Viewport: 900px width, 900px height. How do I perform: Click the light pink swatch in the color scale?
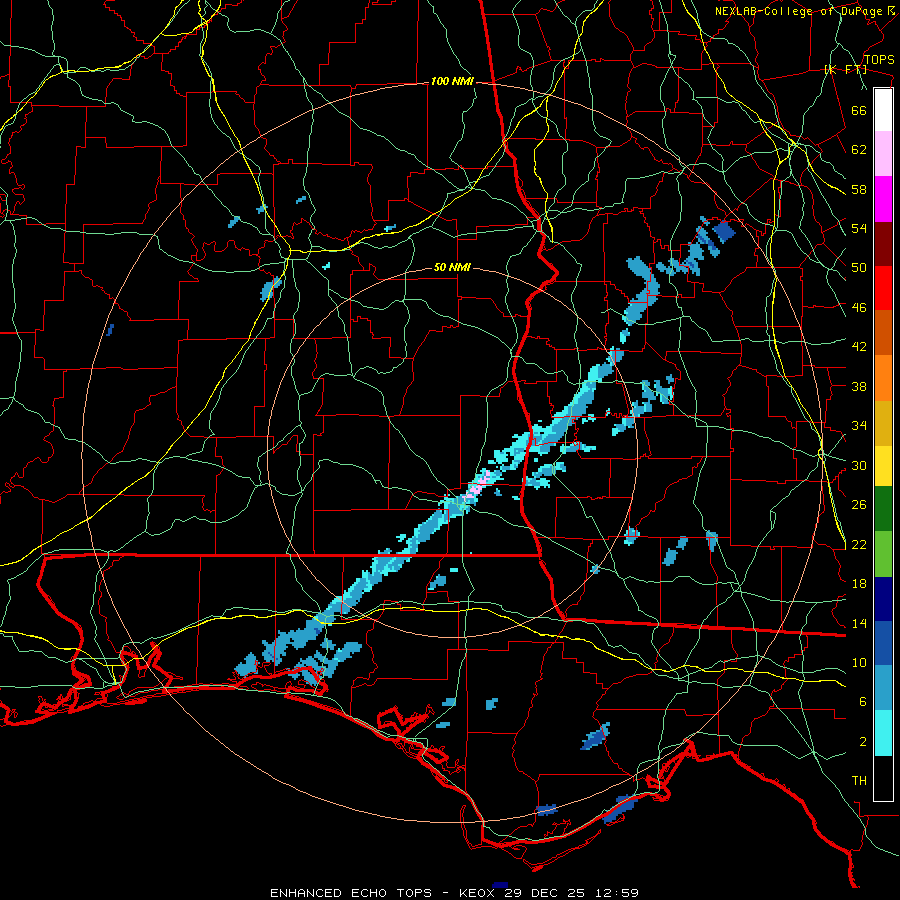(x=883, y=154)
